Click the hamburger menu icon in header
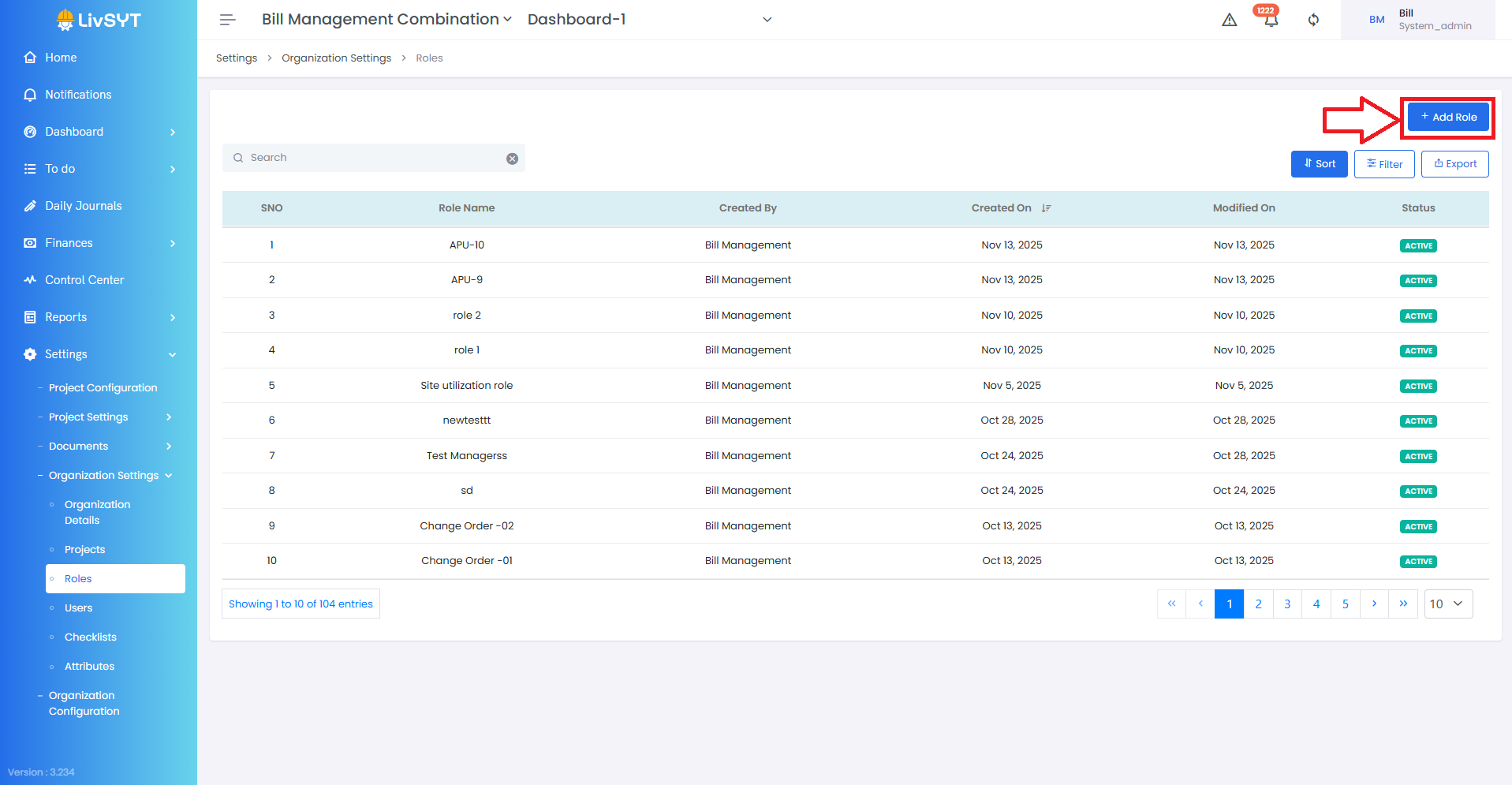 coord(227,20)
